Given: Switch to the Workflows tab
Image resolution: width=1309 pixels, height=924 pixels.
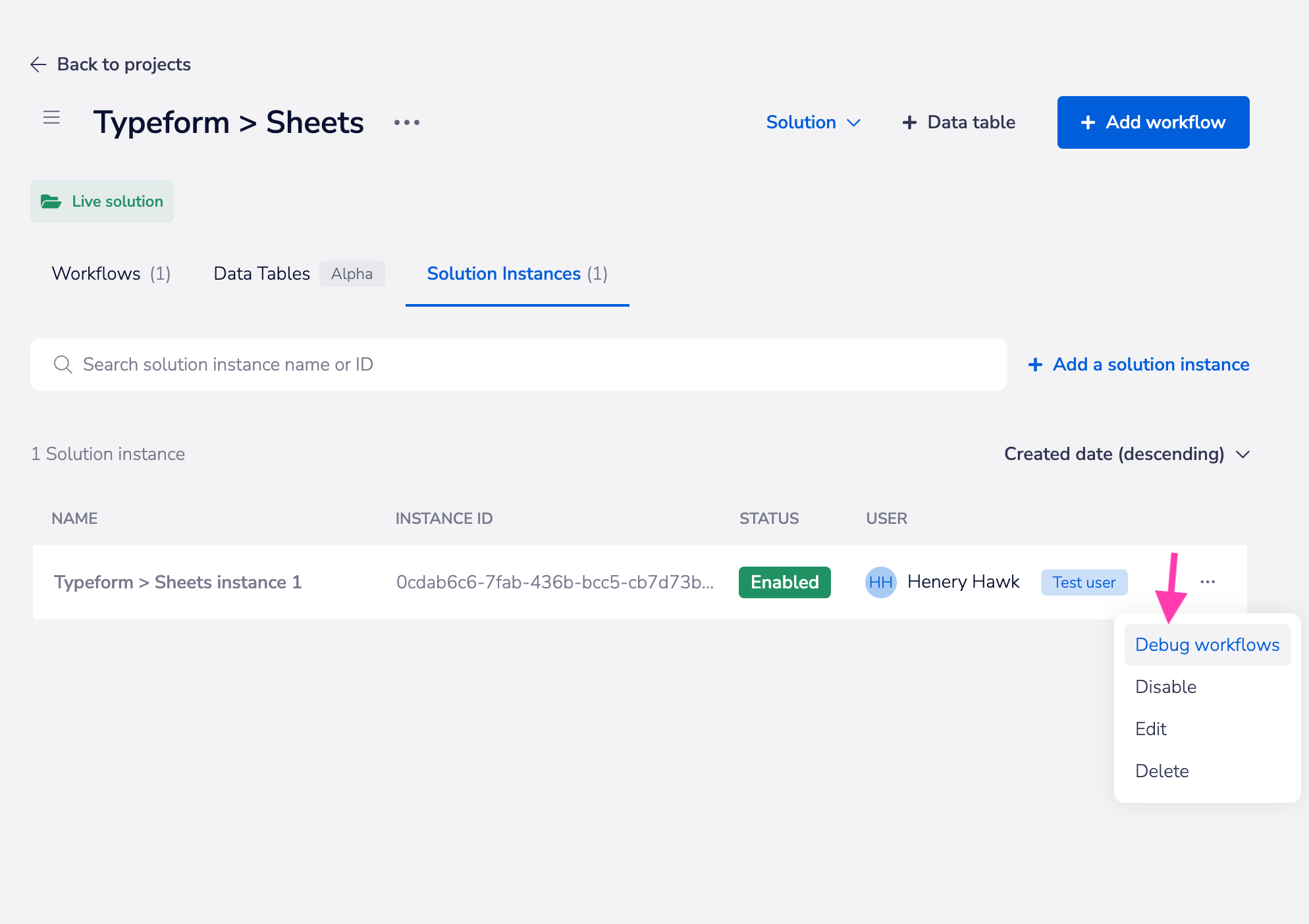Looking at the screenshot, I should (x=111, y=274).
